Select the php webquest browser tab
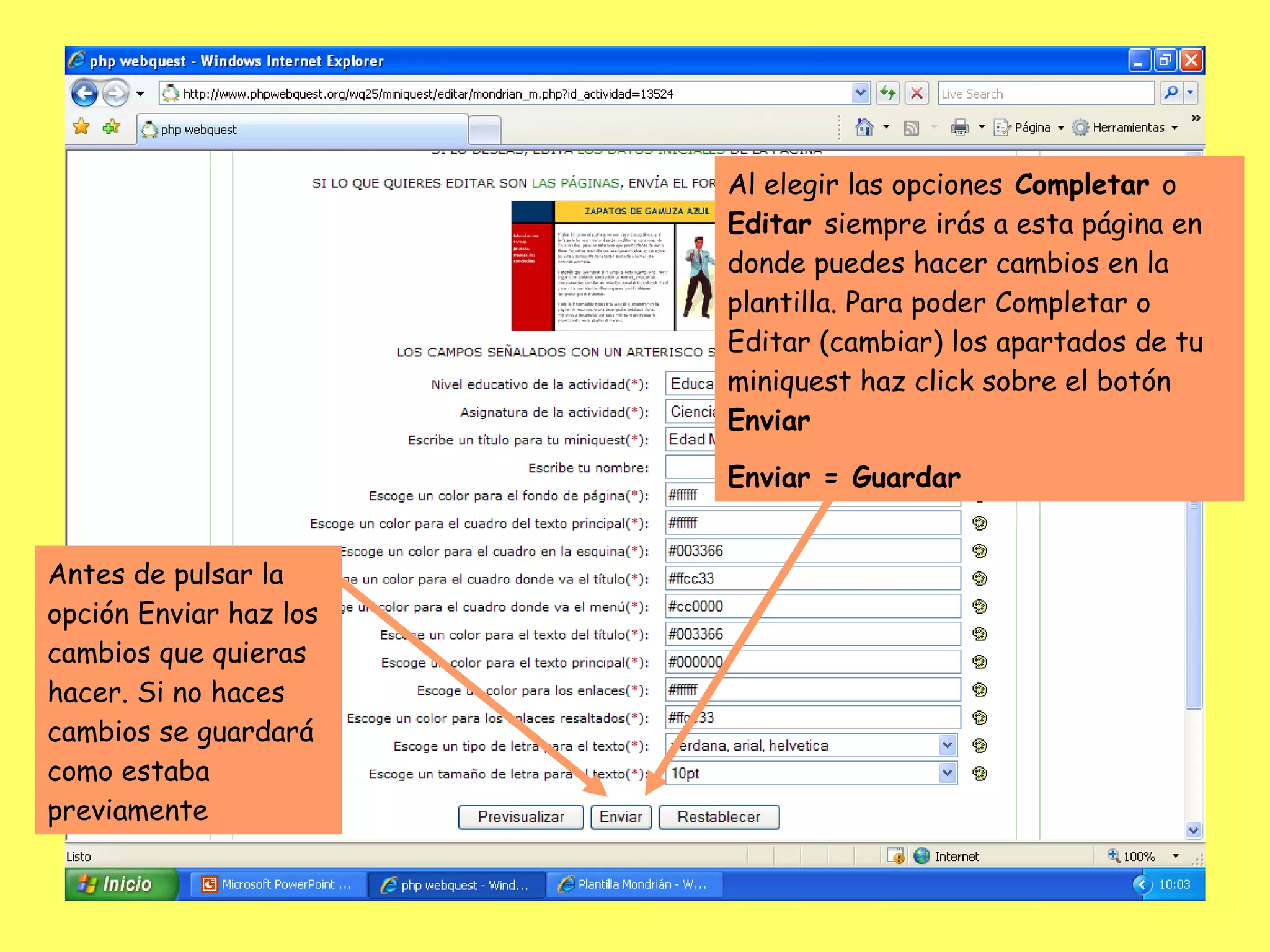 [x=302, y=130]
